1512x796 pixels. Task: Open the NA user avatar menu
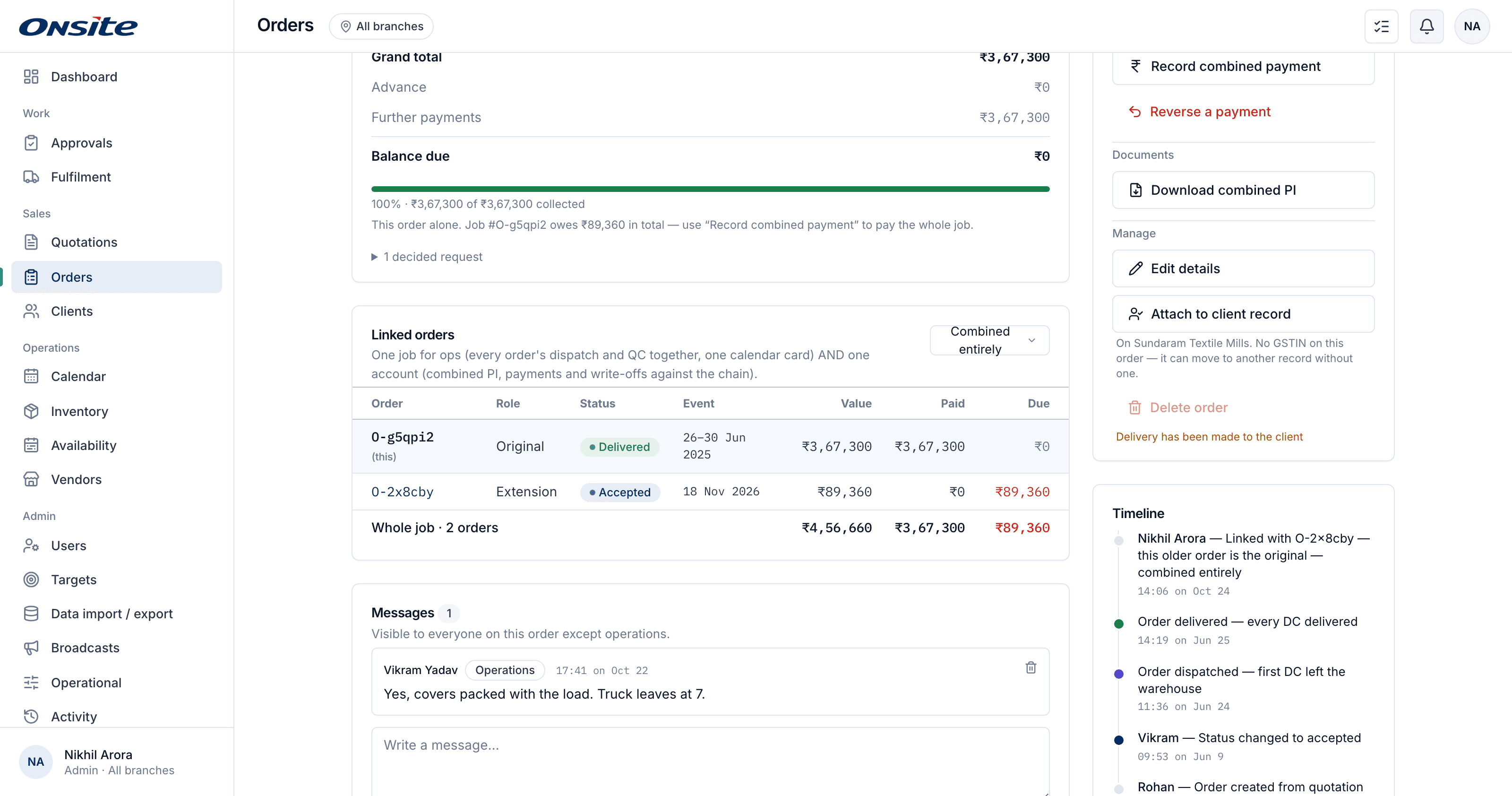point(1471,26)
